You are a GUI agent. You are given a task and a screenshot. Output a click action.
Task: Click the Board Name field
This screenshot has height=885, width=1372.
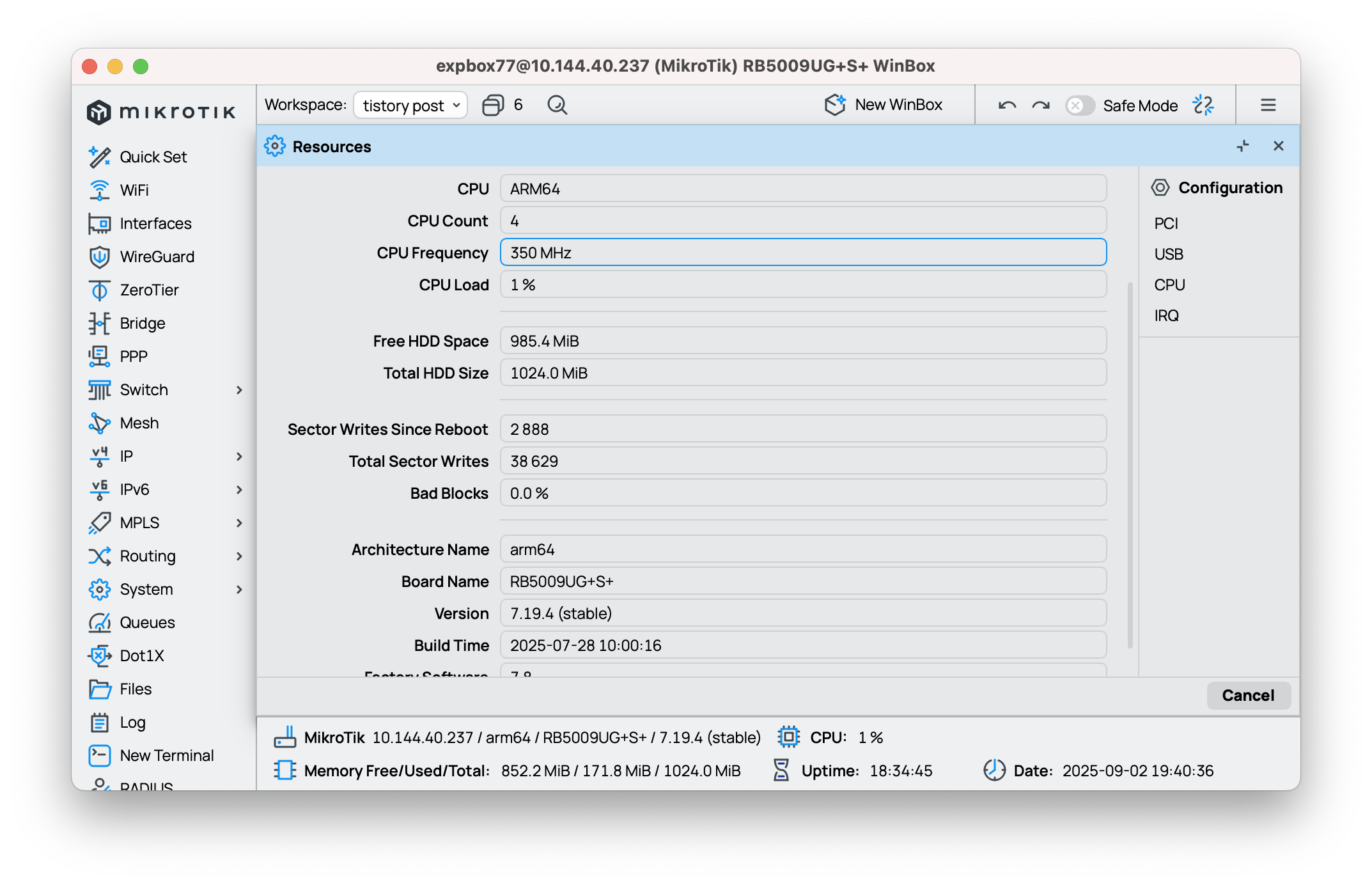coord(804,581)
